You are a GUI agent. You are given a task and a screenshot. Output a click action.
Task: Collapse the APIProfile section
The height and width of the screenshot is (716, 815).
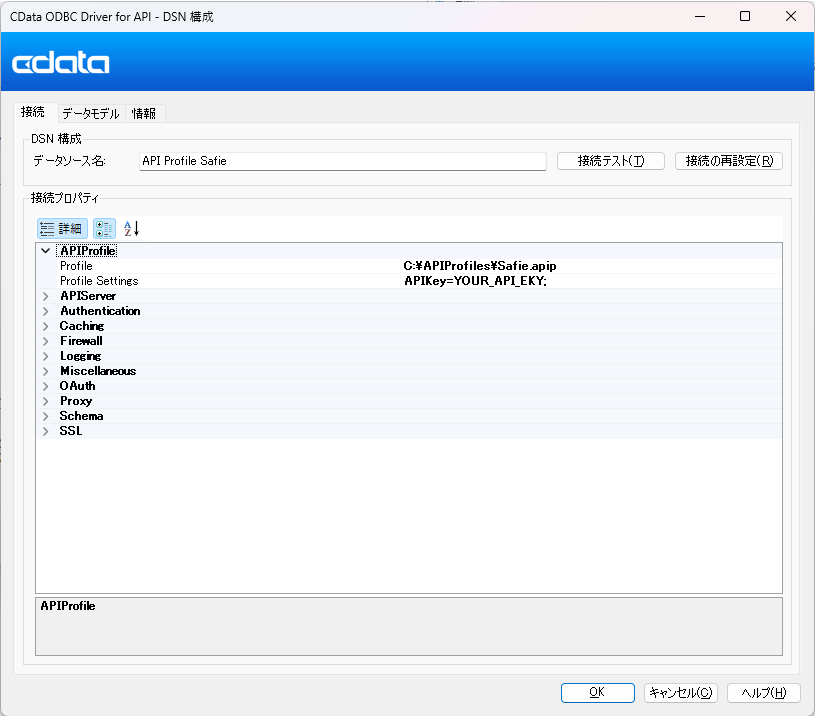coord(45,250)
